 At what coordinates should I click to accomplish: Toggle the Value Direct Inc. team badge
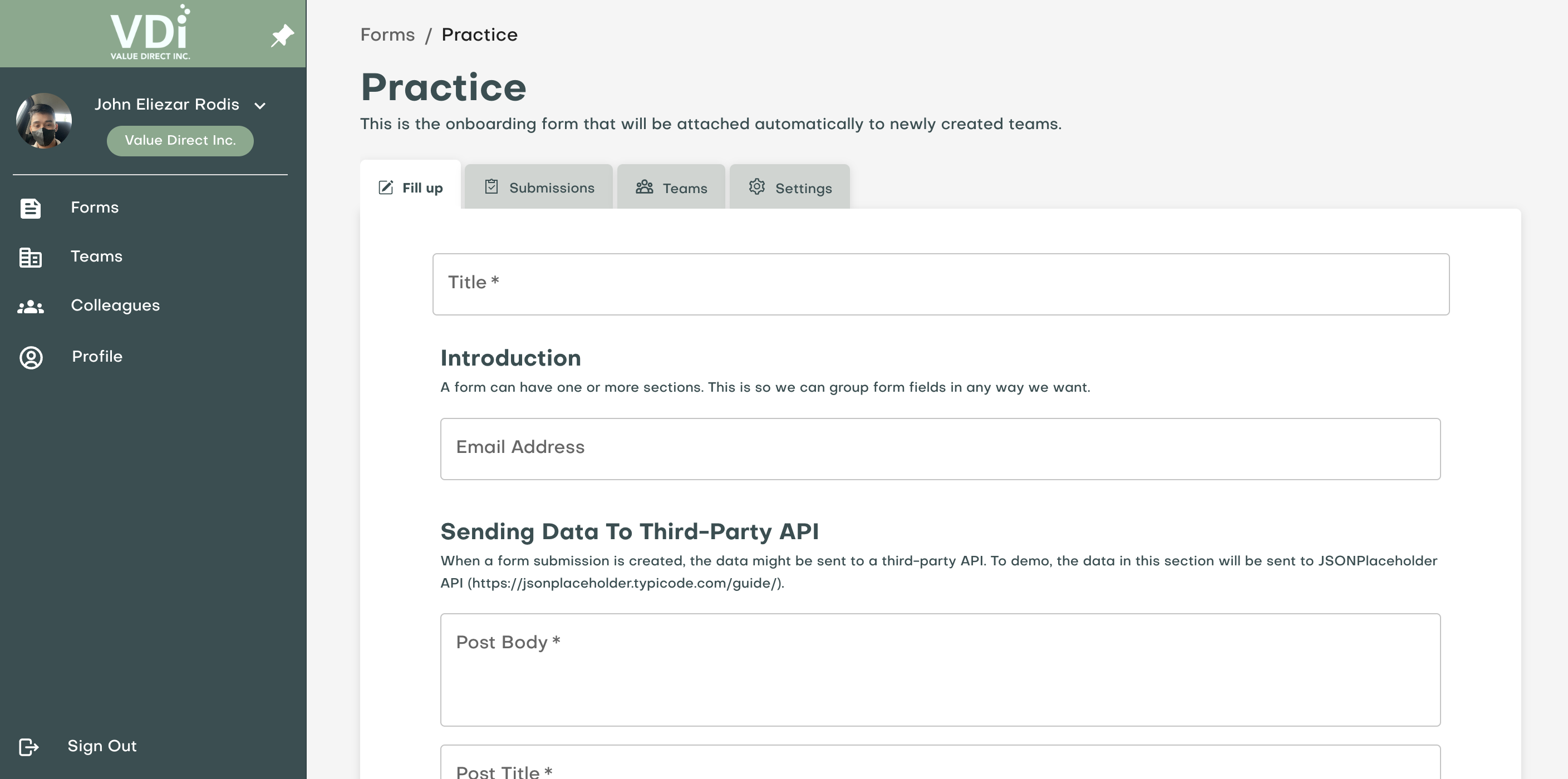(x=180, y=140)
